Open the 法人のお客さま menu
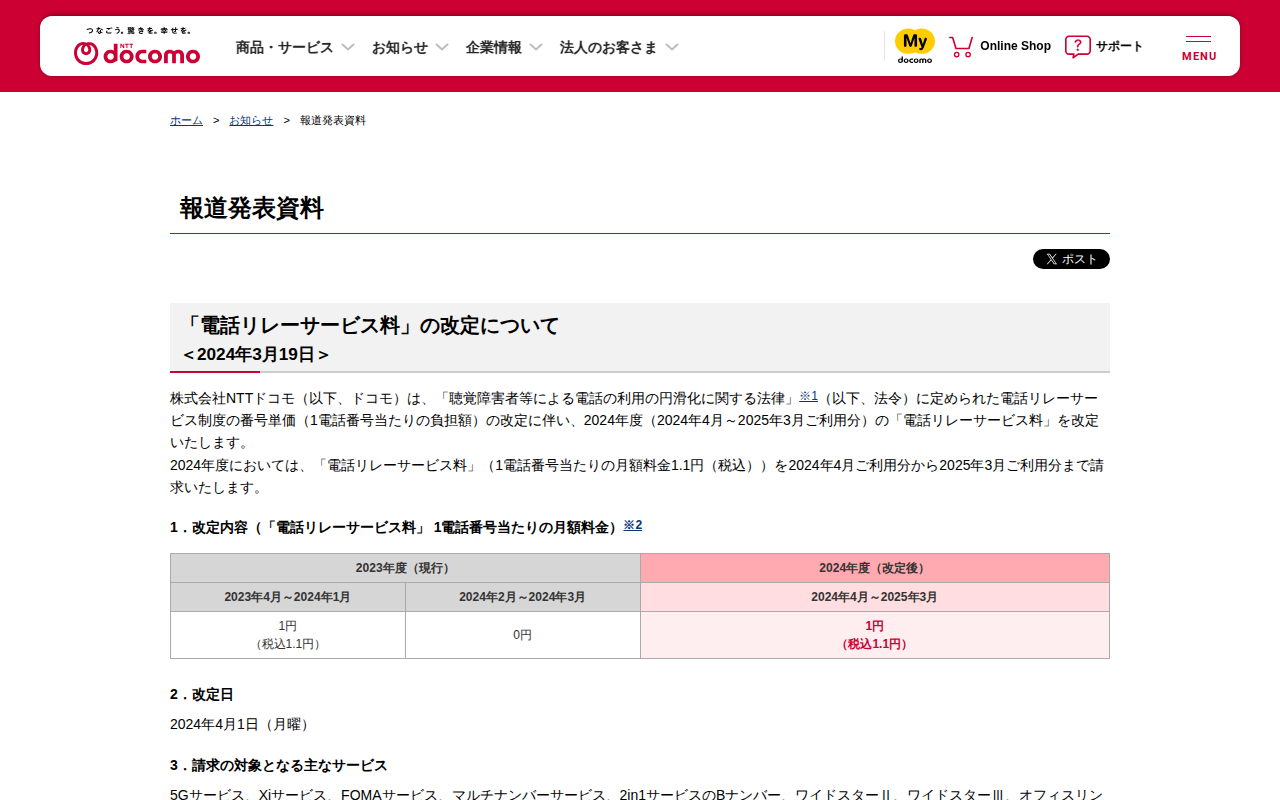 coord(608,47)
